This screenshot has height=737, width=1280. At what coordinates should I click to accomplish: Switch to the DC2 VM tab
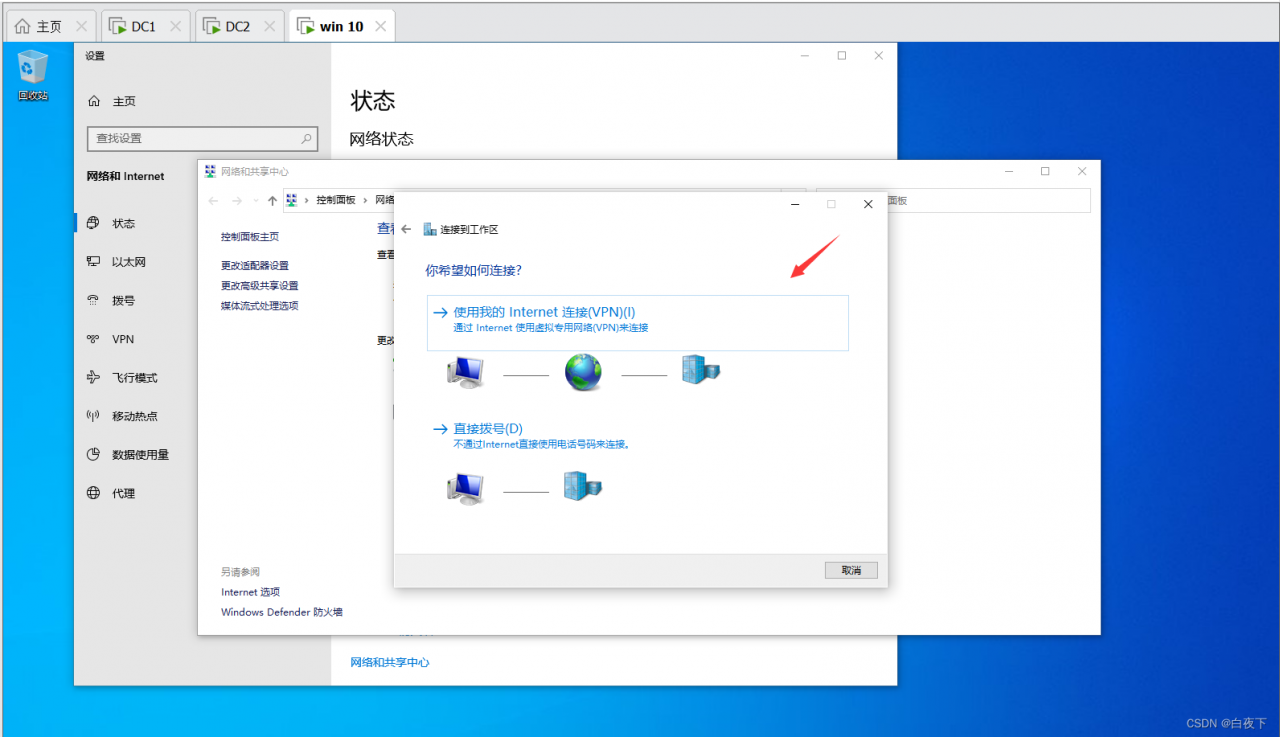coord(240,26)
